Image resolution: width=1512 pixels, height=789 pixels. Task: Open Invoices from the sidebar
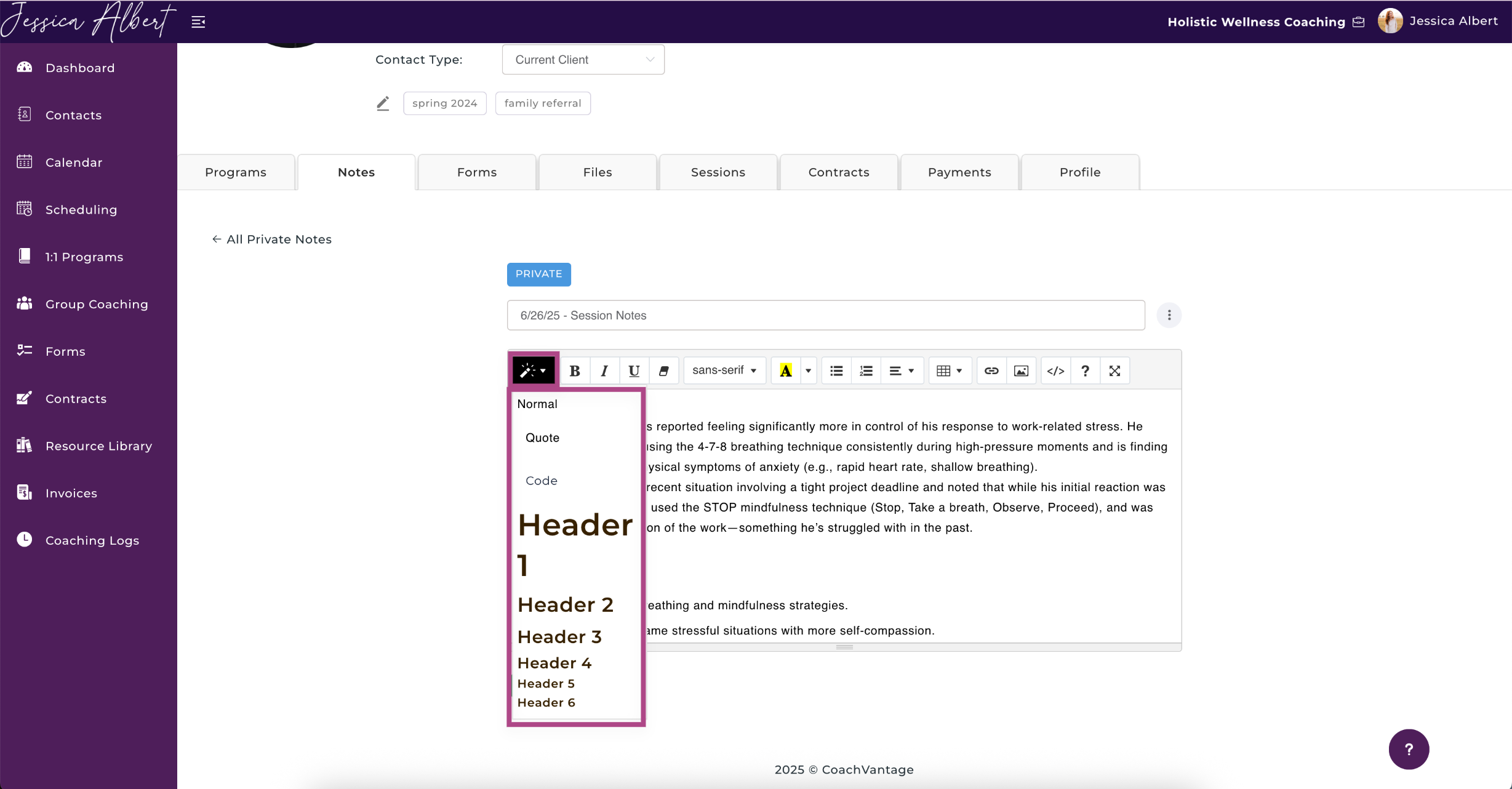pyautogui.click(x=71, y=494)
